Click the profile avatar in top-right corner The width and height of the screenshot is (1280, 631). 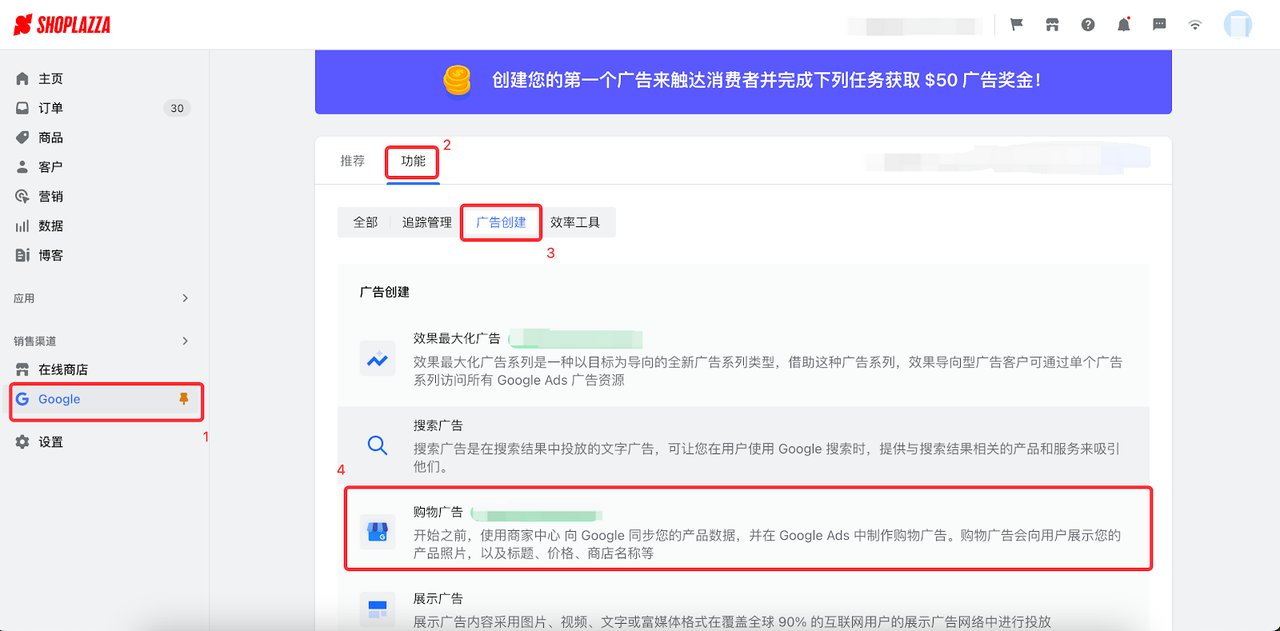point(1237,23)
